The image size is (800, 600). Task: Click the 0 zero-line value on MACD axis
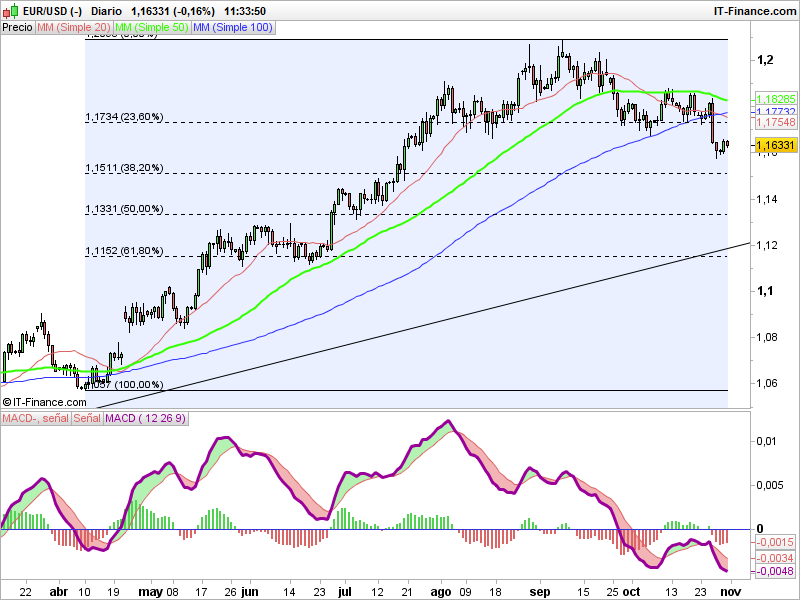coord(760,529)
